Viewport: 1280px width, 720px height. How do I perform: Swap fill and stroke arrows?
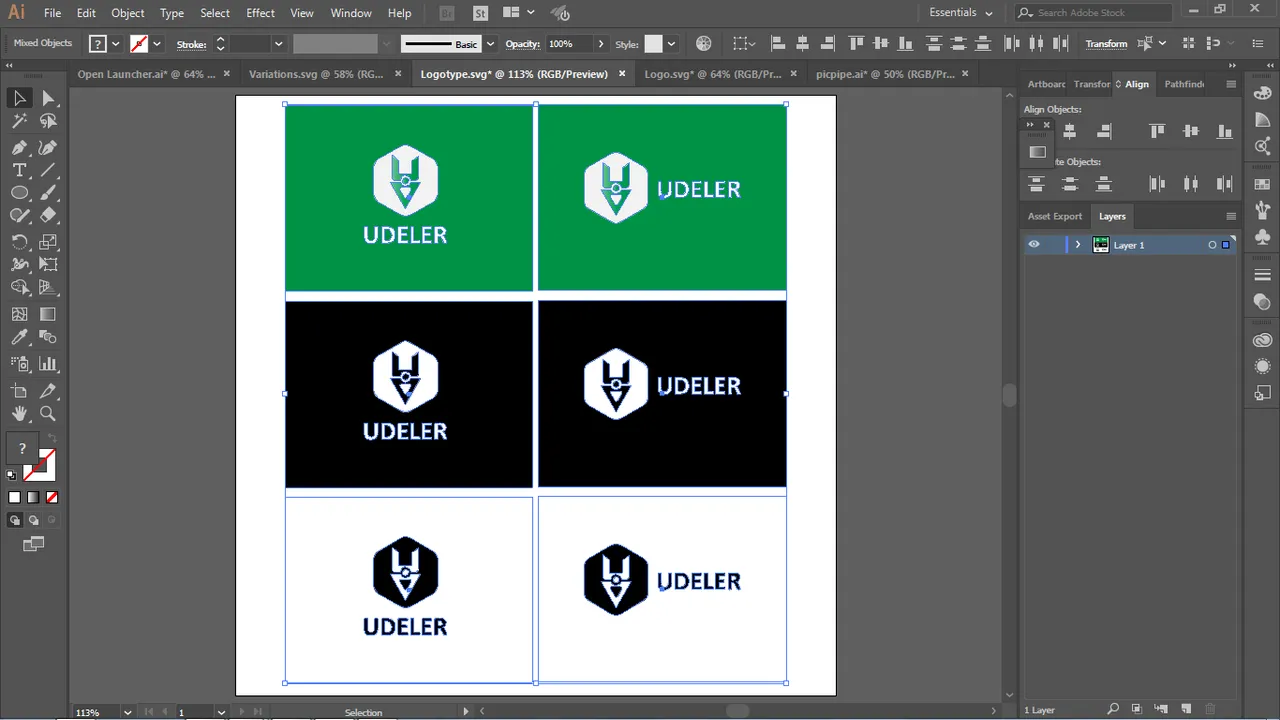click(x=52, y=439)
